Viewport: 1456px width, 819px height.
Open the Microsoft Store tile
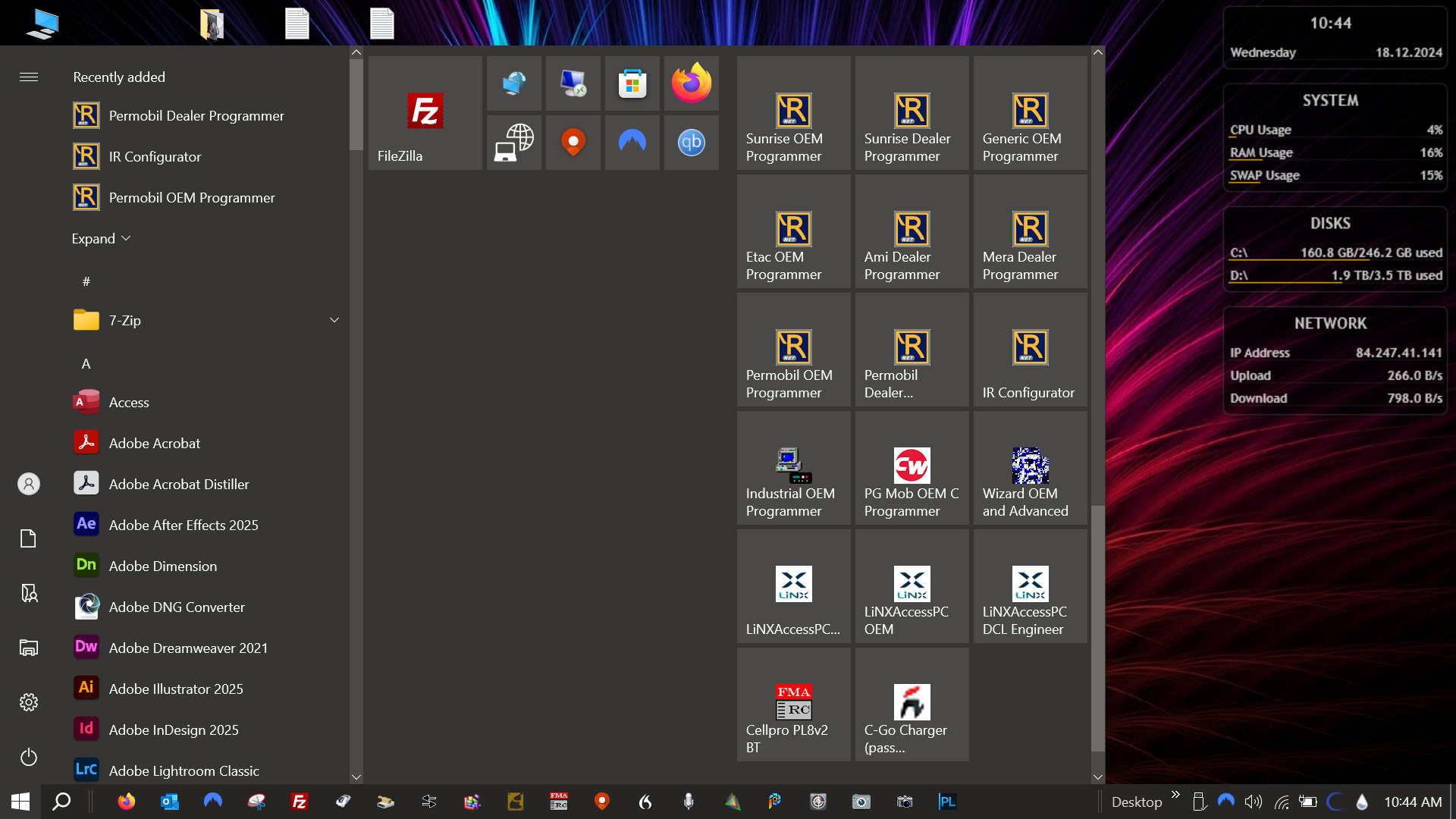click(x=632, y=83)
